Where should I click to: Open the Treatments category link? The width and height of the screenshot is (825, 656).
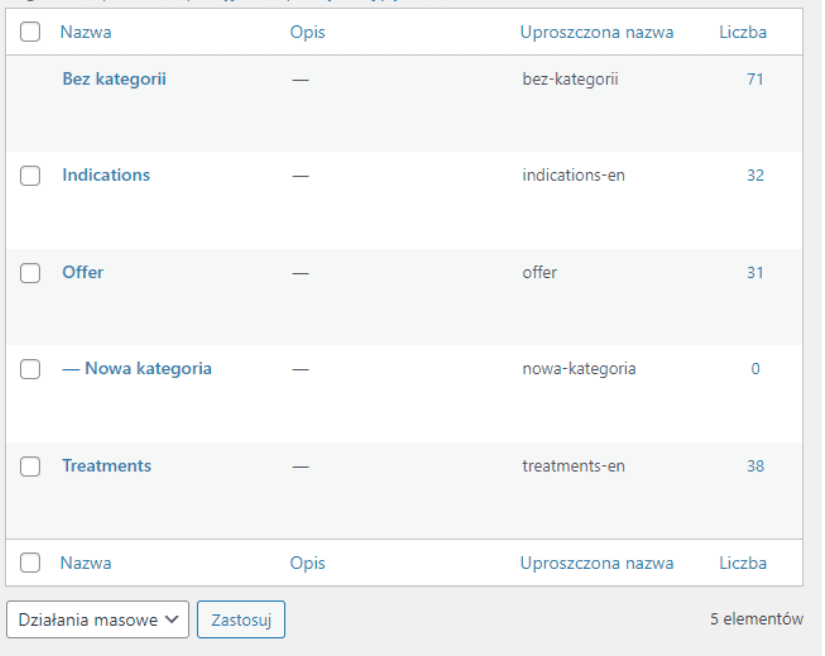pos(107,465)
